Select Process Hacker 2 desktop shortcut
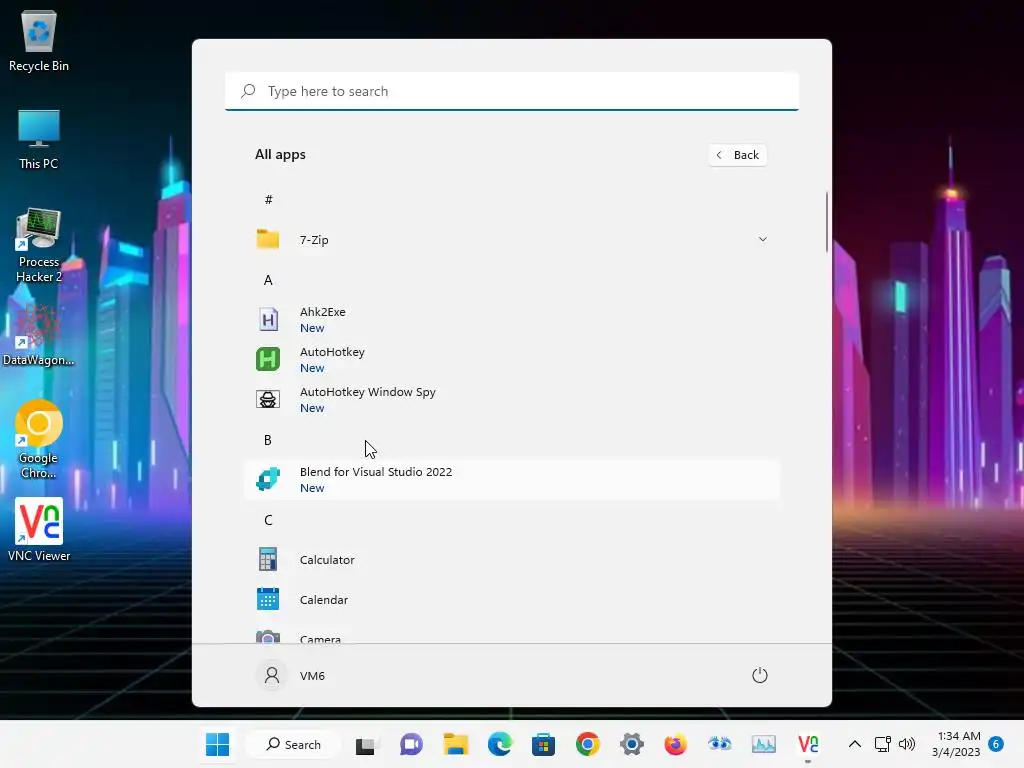This screenshot has height=768, width=1024. click(x=39, y=245)
